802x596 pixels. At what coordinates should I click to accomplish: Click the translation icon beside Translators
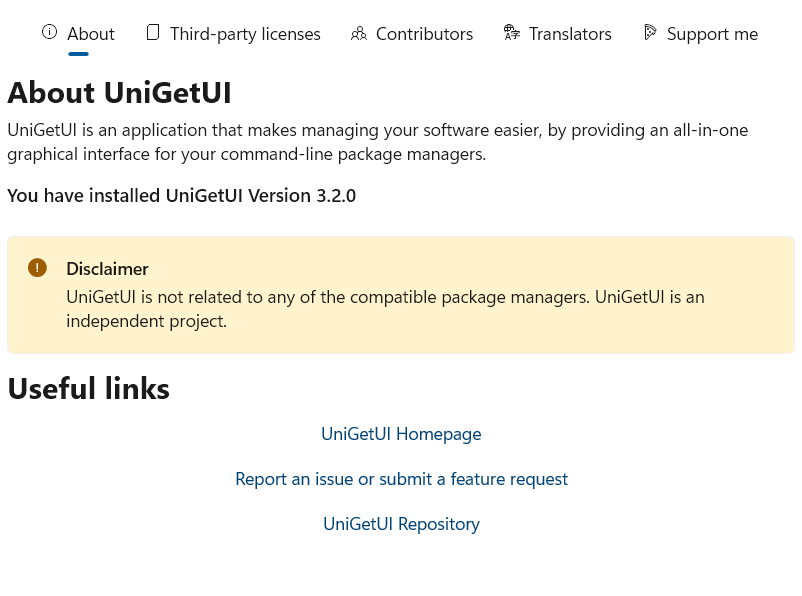pos(511,31)
